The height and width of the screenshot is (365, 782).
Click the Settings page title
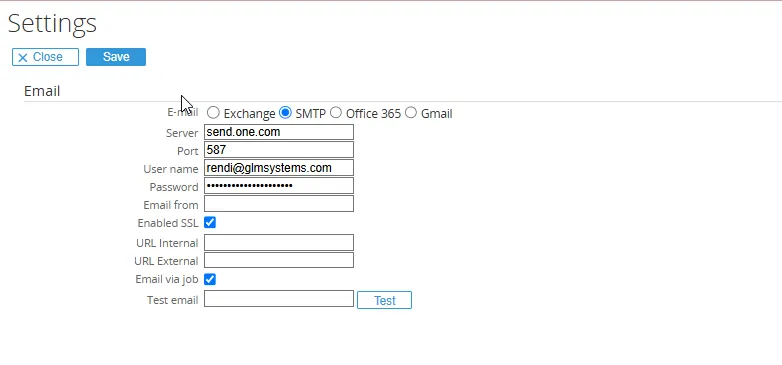pos(52,23)
